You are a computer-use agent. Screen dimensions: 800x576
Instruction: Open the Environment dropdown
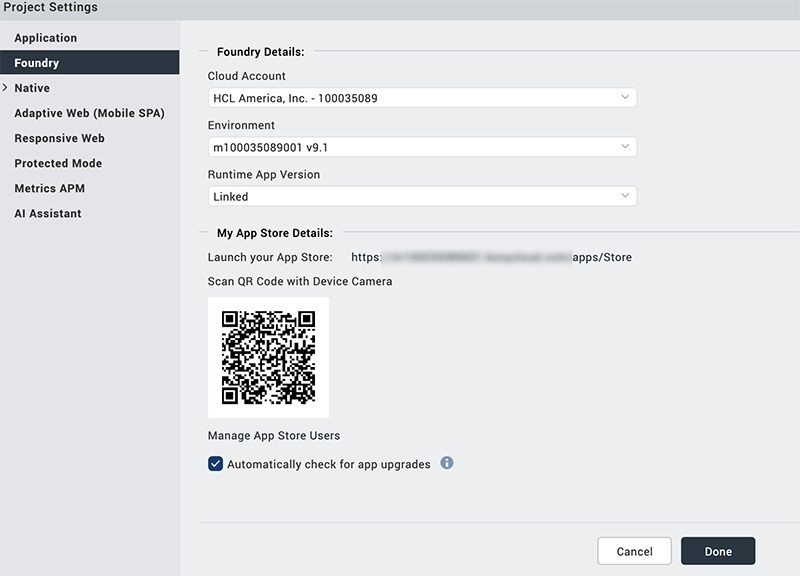(422, 147)
